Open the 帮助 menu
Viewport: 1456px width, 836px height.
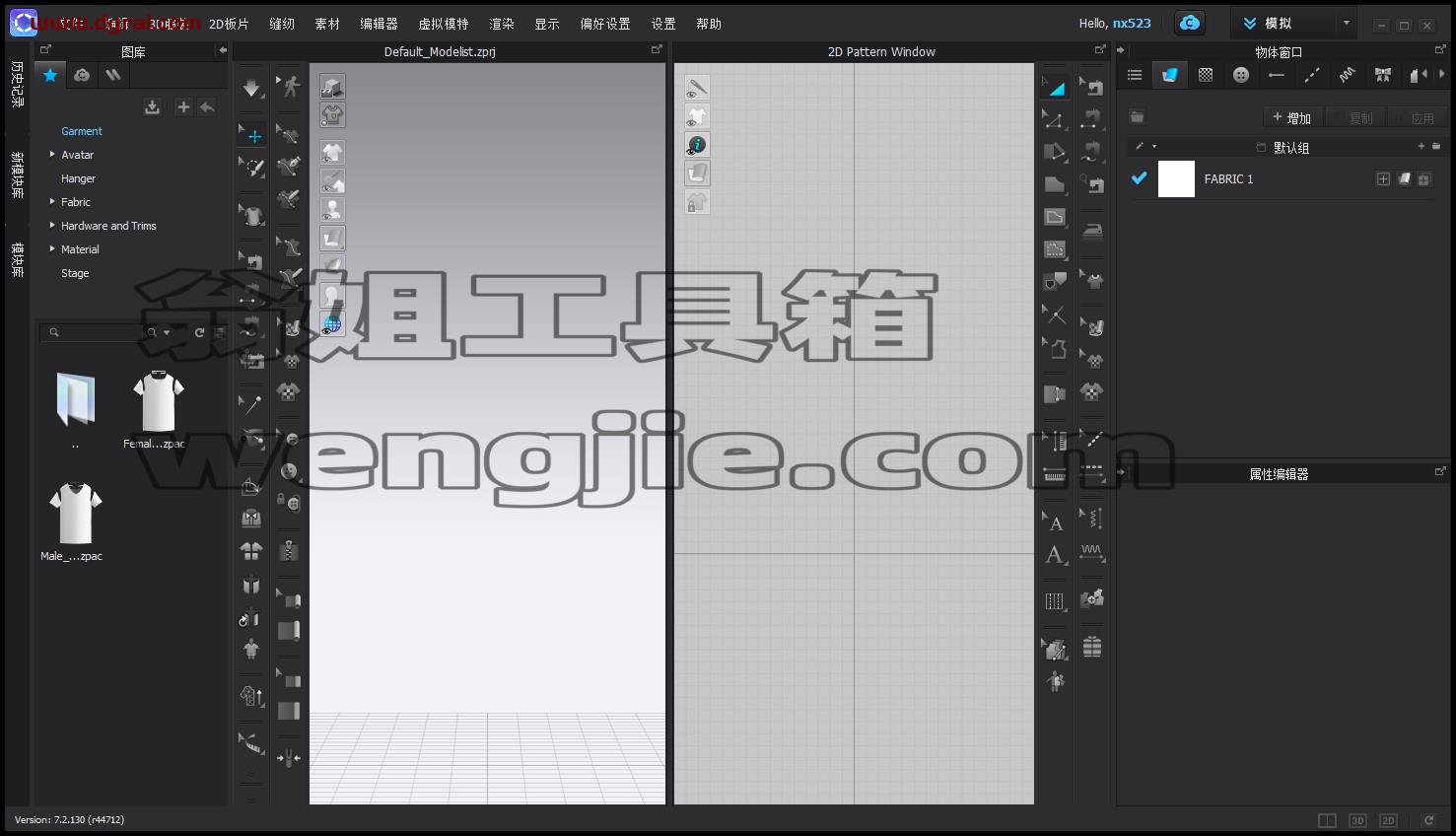point(709,24)
